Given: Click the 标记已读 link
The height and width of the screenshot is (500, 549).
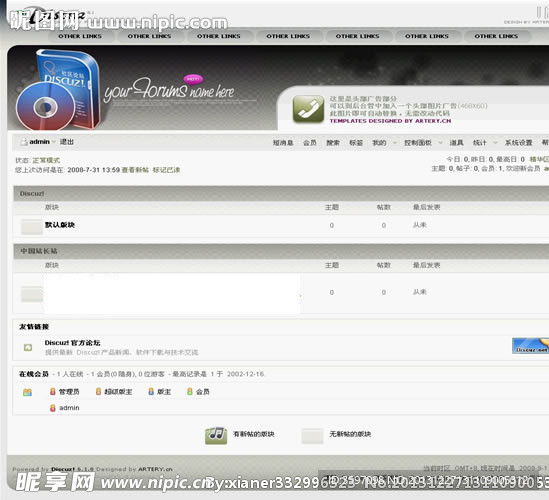Looking at the screenshot, I should (x=166, y=170).
